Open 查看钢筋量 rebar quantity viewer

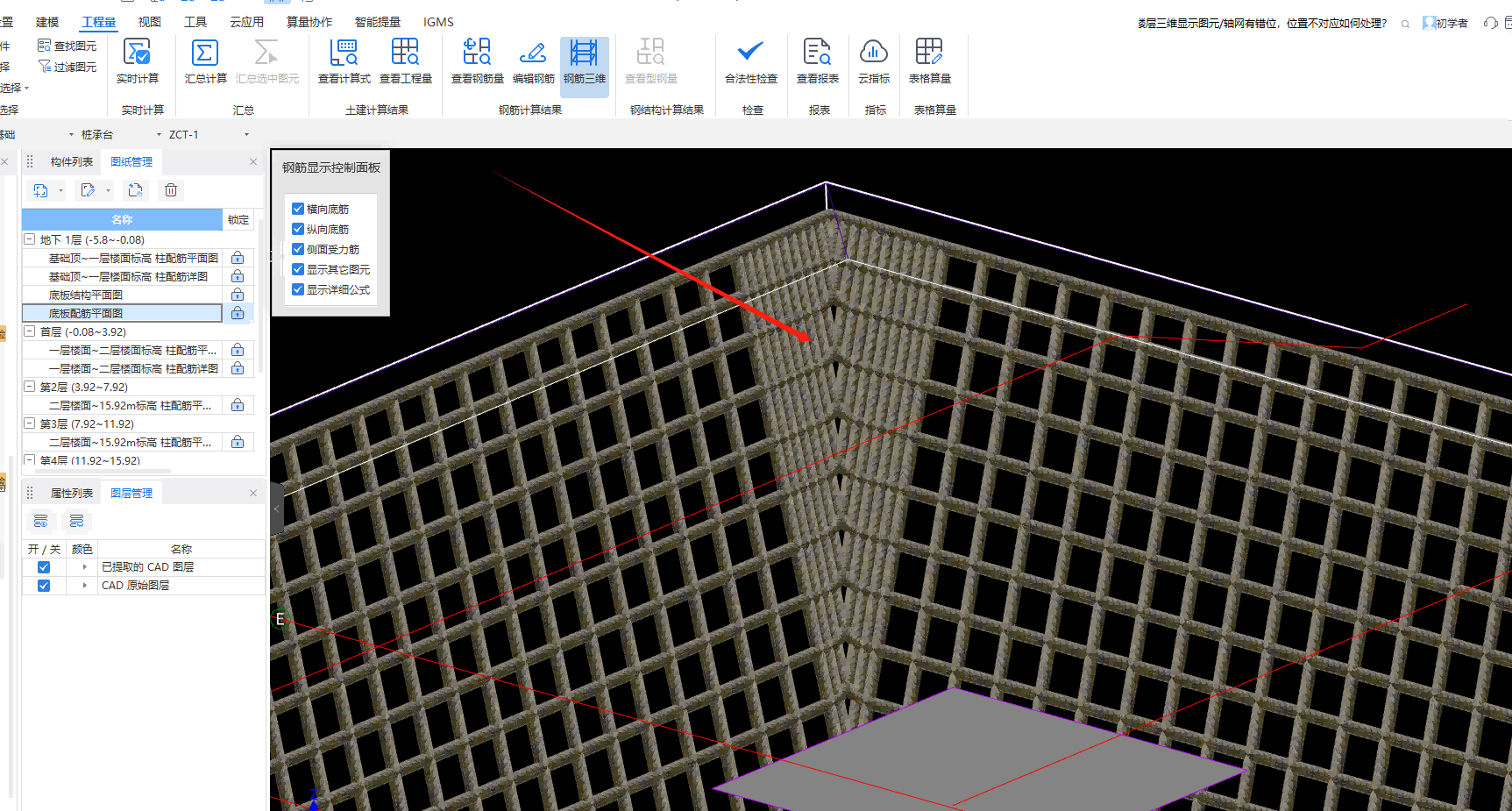(x=478, y=61)
